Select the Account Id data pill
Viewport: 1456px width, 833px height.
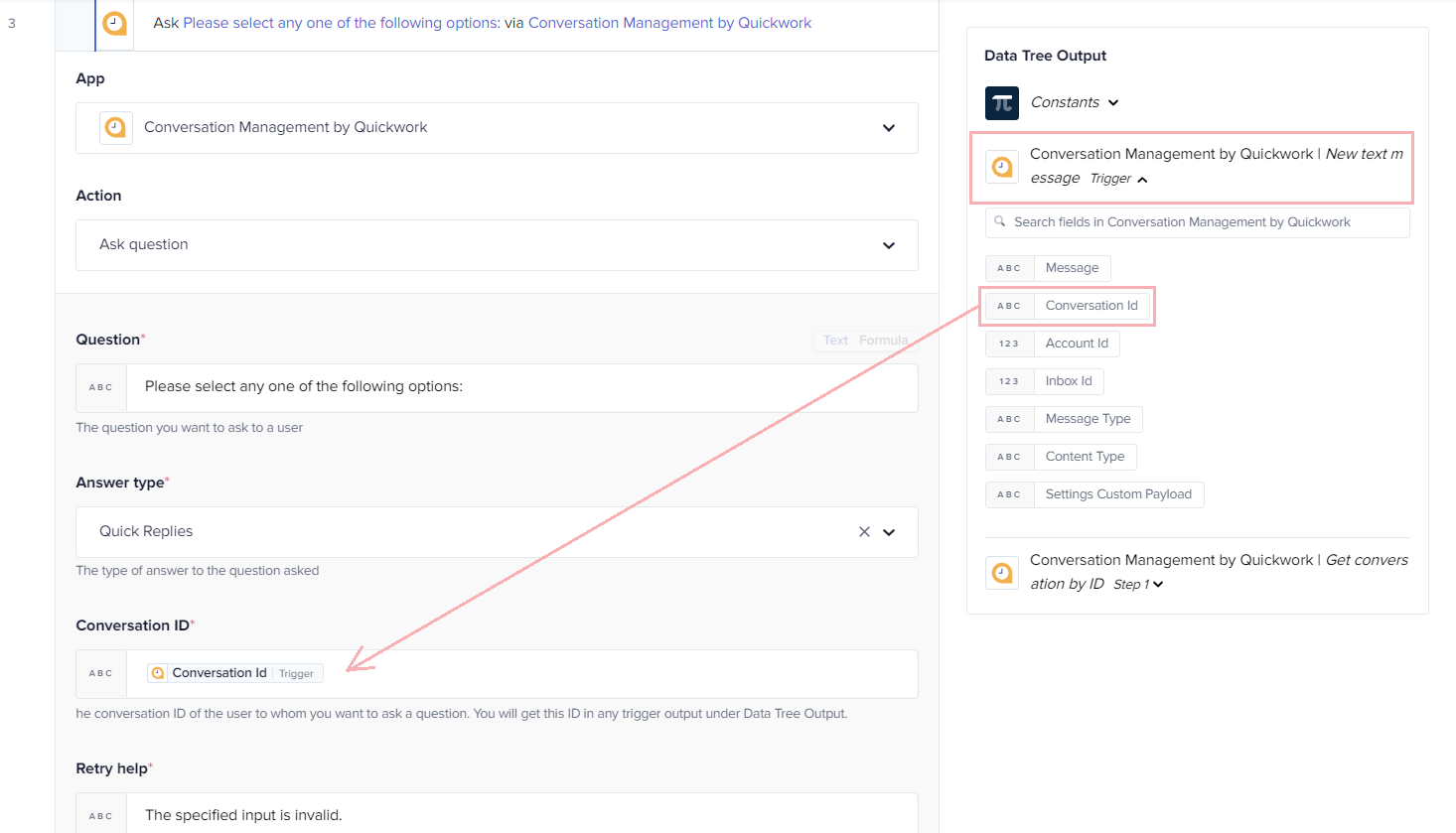[x=1077, y=344]
